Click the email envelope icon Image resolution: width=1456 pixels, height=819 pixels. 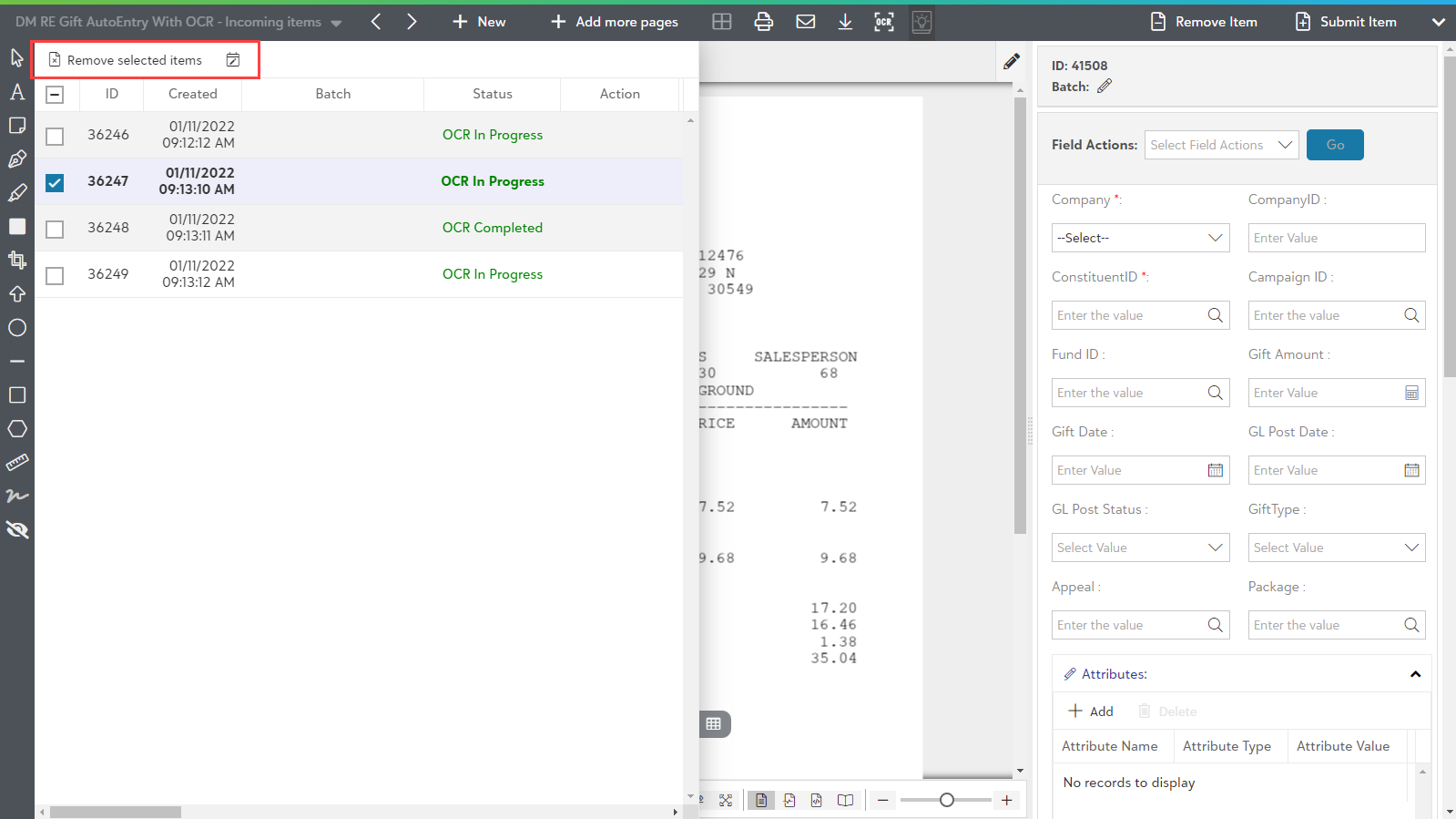[x=805, y=22]
